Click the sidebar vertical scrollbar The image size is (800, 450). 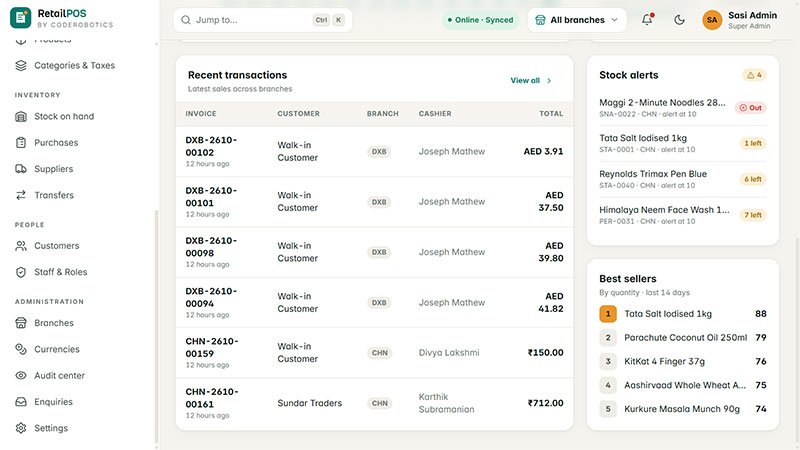click(156, 327)
